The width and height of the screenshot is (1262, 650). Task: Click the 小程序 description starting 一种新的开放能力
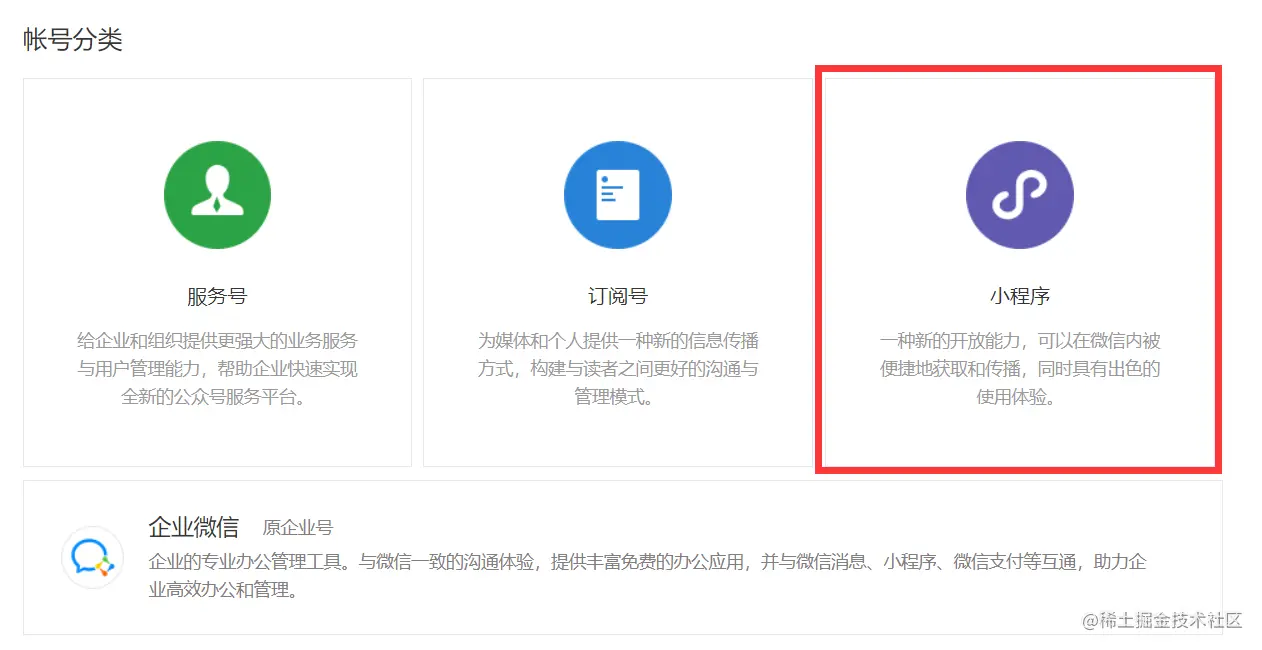tap(1019, 369)
